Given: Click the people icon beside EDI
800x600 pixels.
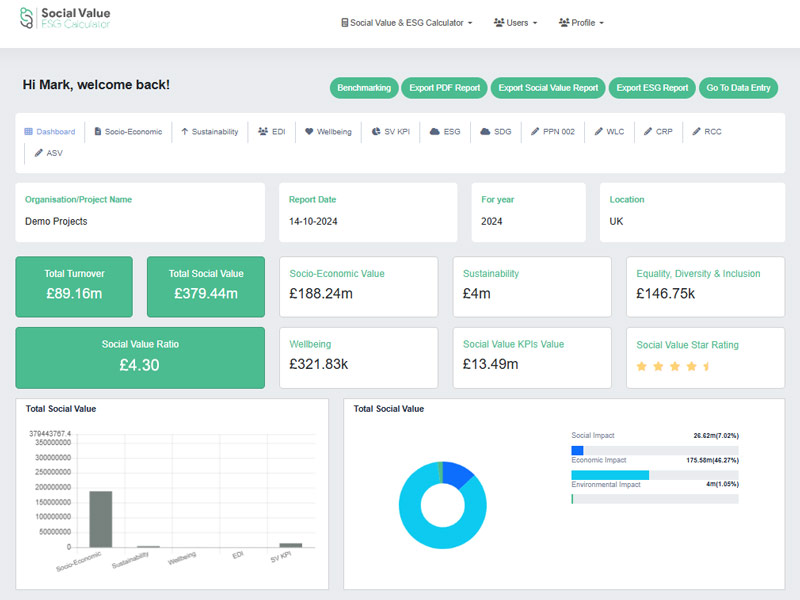Looking at the screenshot, I should tap(263, 132).
